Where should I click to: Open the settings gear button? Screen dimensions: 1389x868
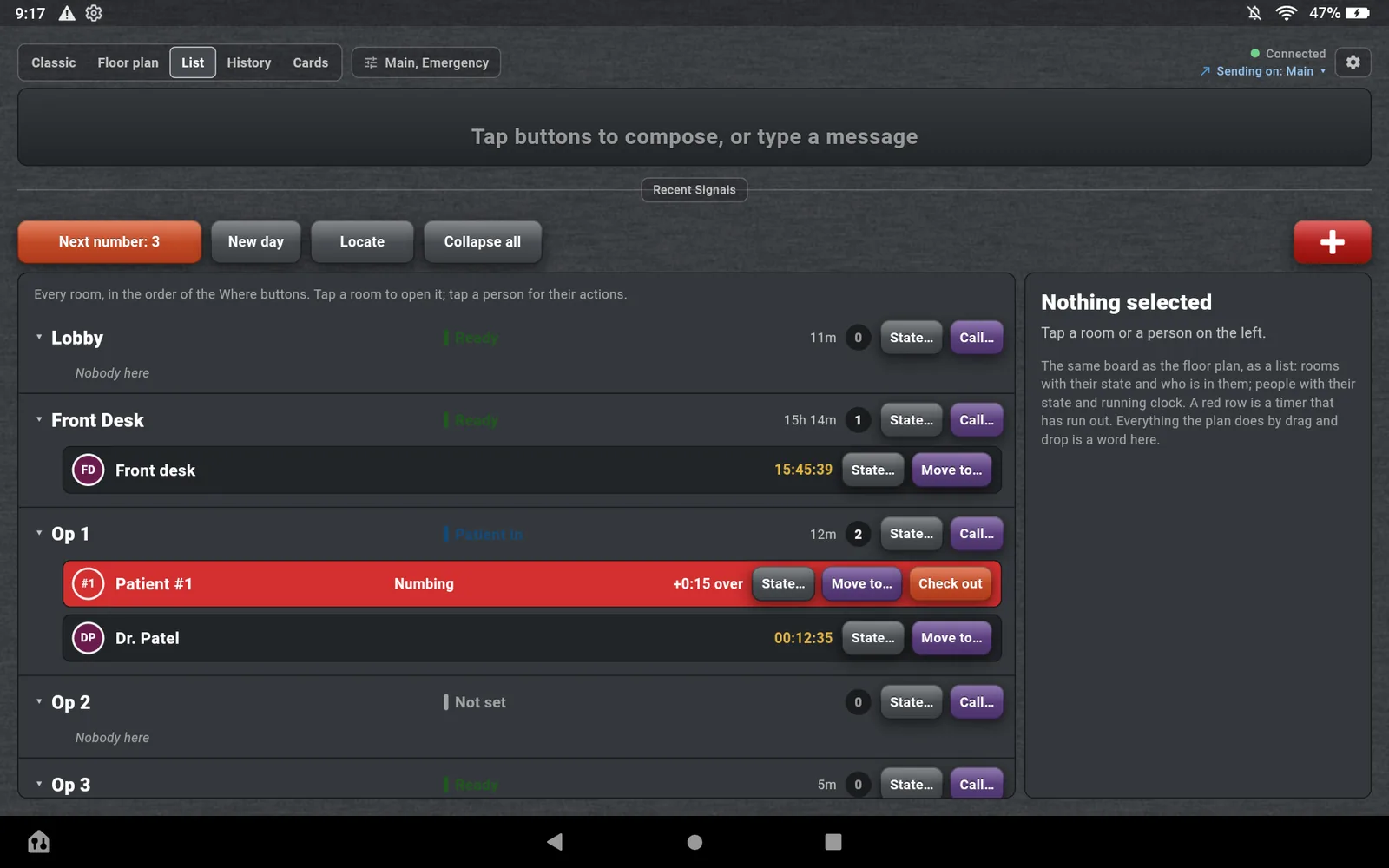(1353, 62)
